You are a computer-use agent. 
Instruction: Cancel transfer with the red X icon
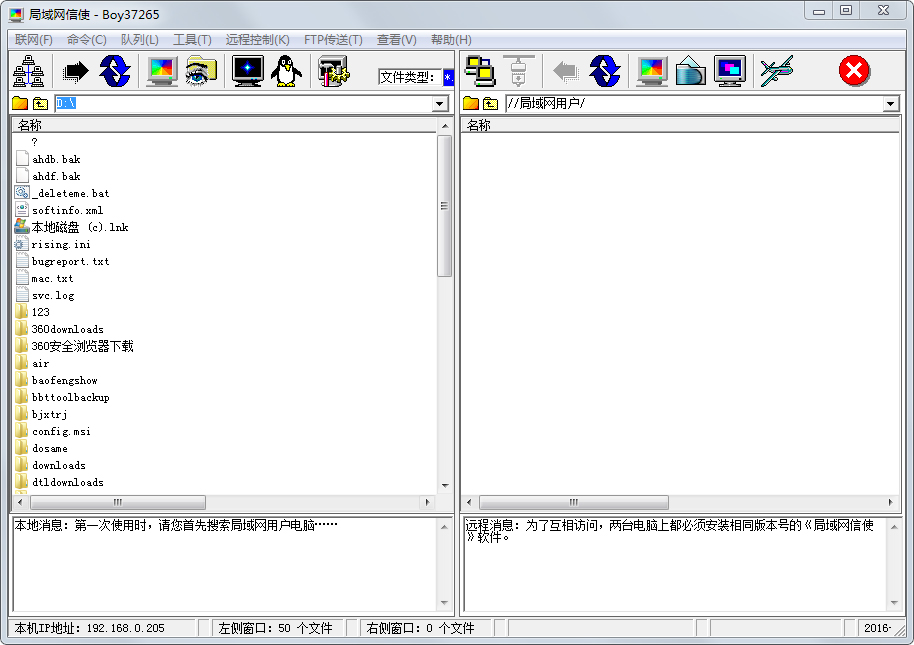tap(853, 70)
